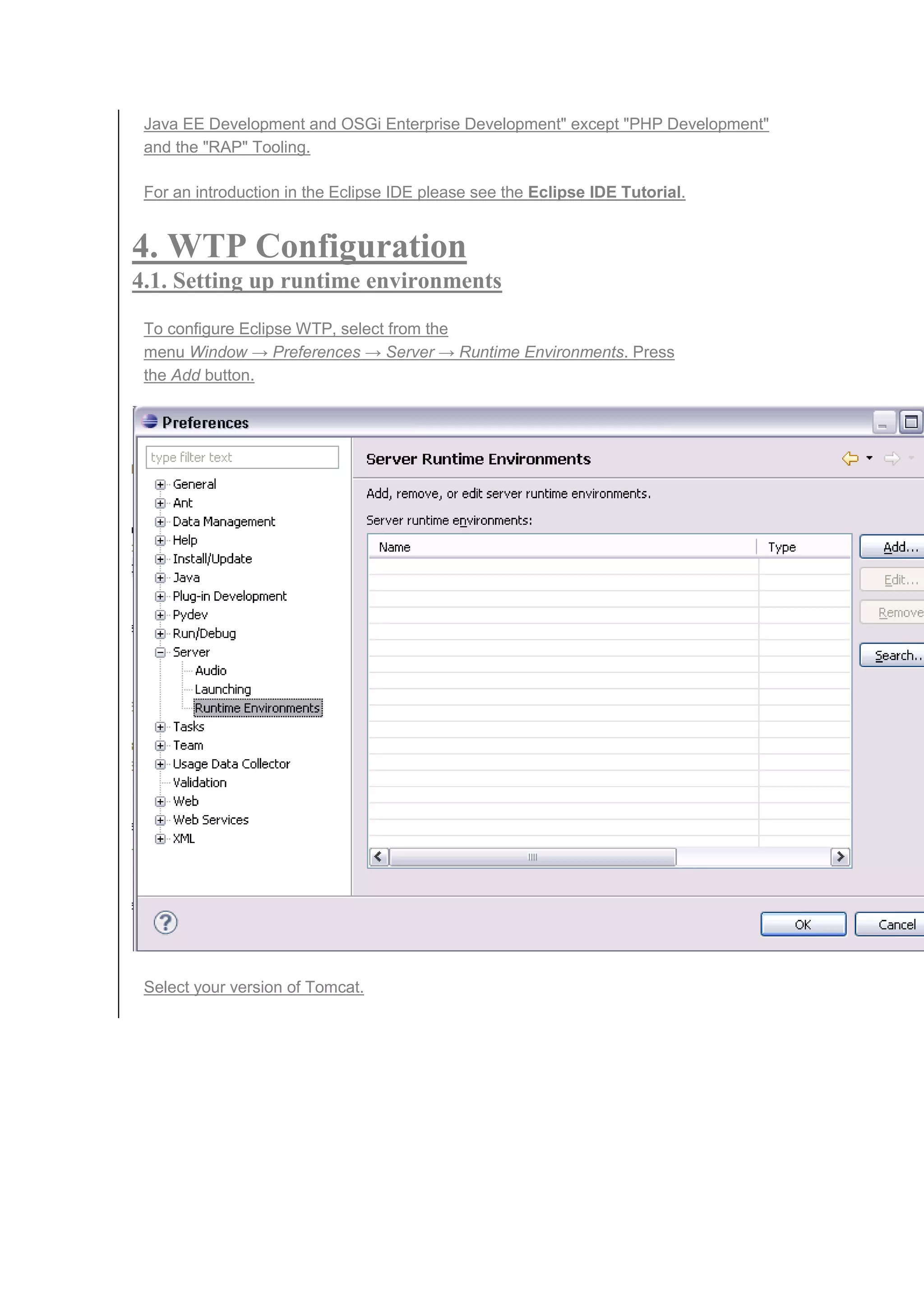Image resolution: width=924 pixels, height=1307 pixels.
Task: Select the Validation preferences item
Action: (200, 783)
